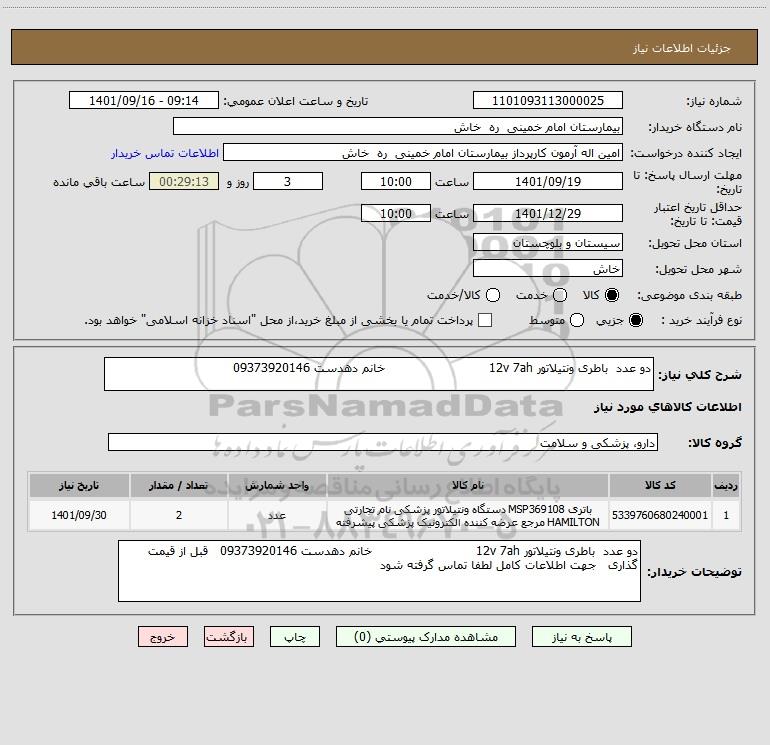770x745 pixels.
Task: Click the price validity time 10:00 field
Action: [x=396, y=213]
